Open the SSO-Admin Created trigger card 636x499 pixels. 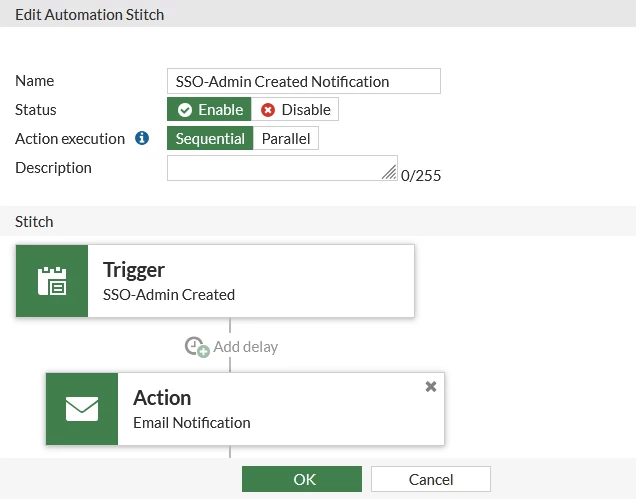215,281
